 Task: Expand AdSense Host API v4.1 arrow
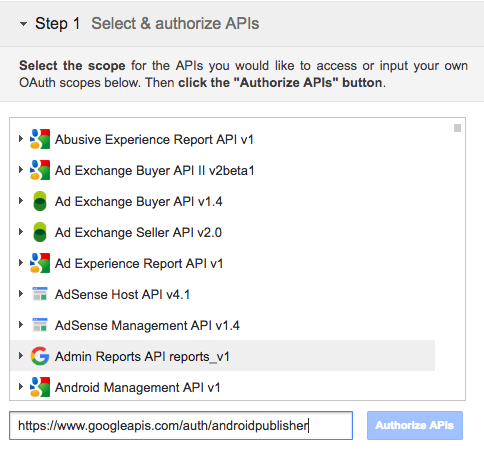(21, 294)
